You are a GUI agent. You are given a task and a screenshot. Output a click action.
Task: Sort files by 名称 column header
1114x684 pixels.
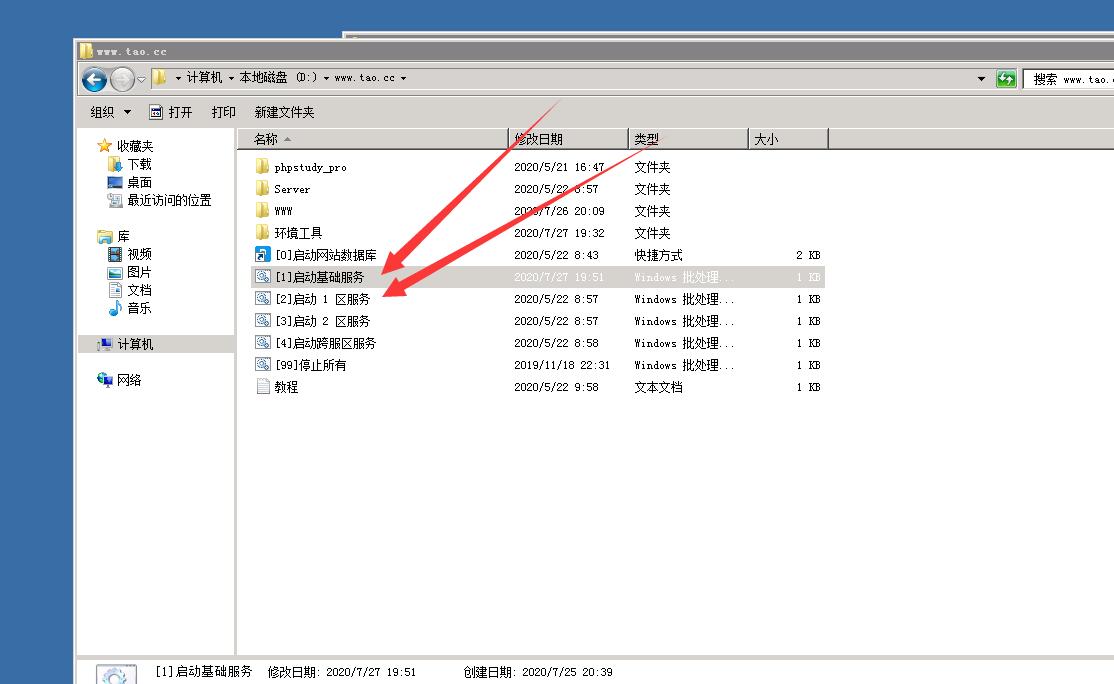[266, 139]
